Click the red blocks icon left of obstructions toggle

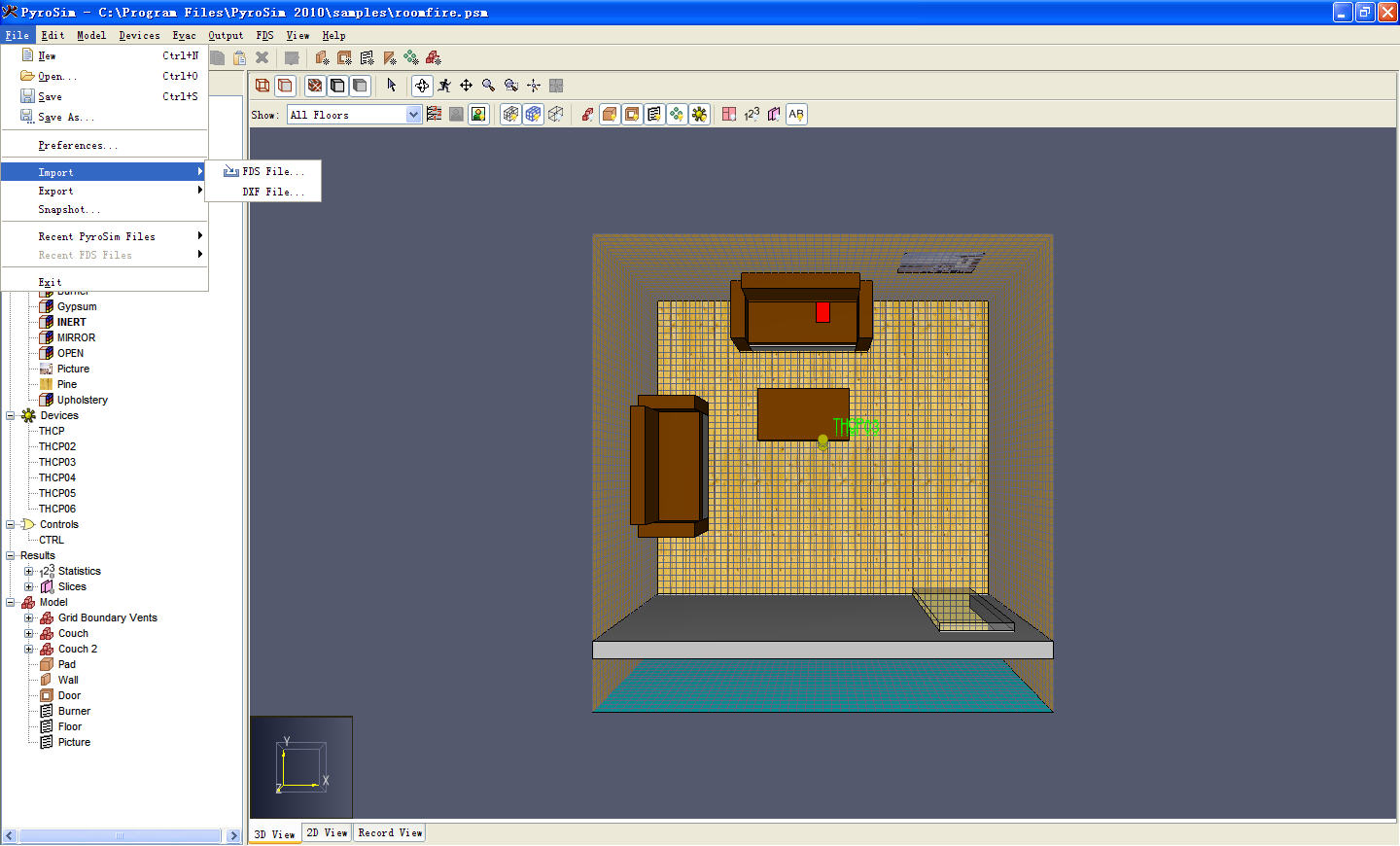(587, 115)
